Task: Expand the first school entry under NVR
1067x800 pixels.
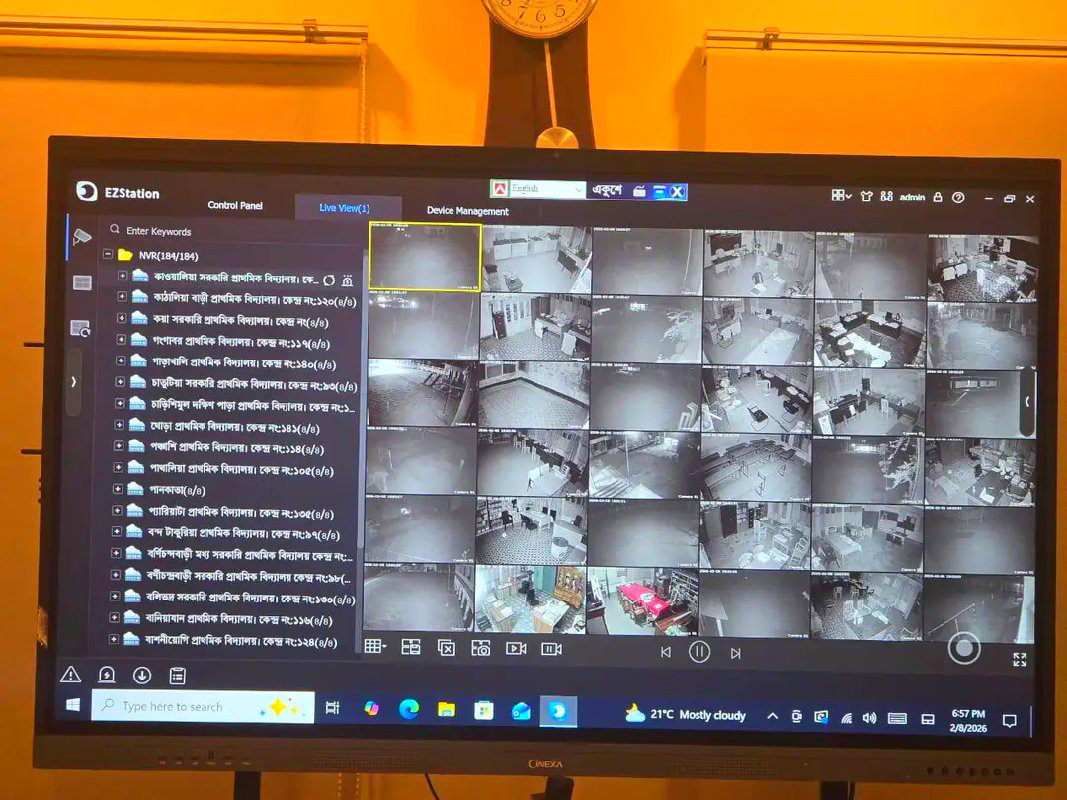Action: pyautogui.click(x=123, y=277)
